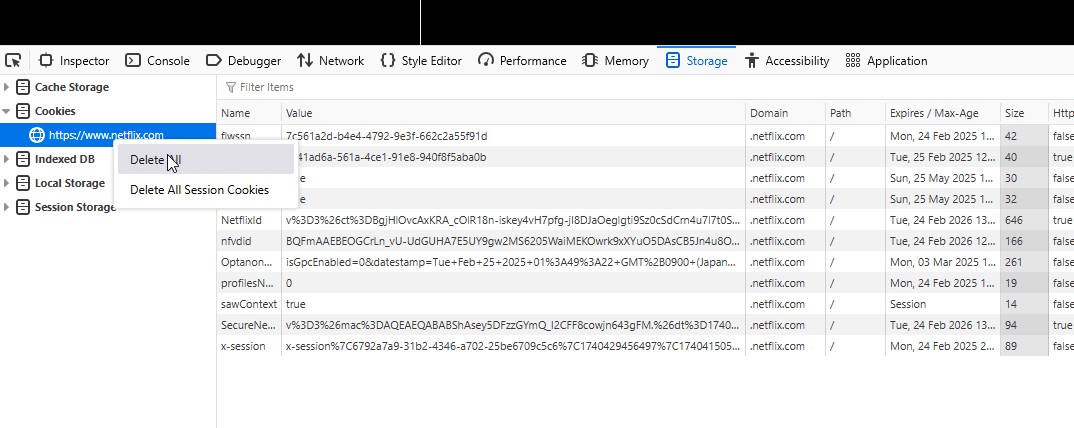
Task: Expand the Cache Storage tree arrow
Action: click(x=6, y=87)
